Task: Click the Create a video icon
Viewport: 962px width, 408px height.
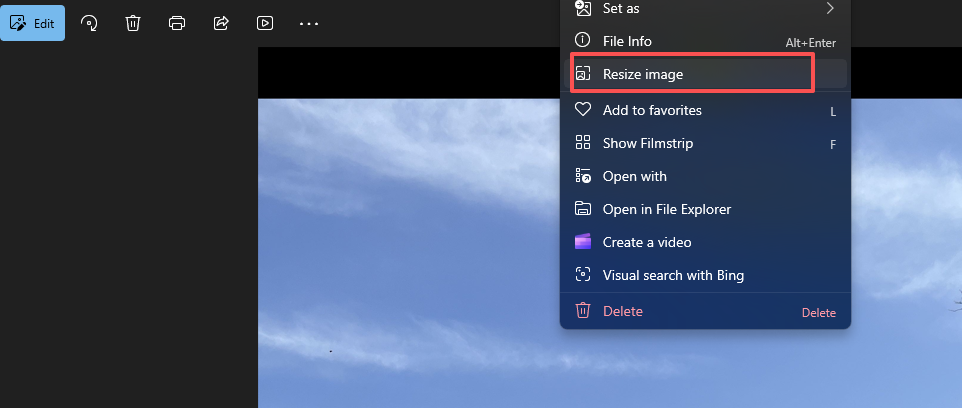Action: coord(584,242)
